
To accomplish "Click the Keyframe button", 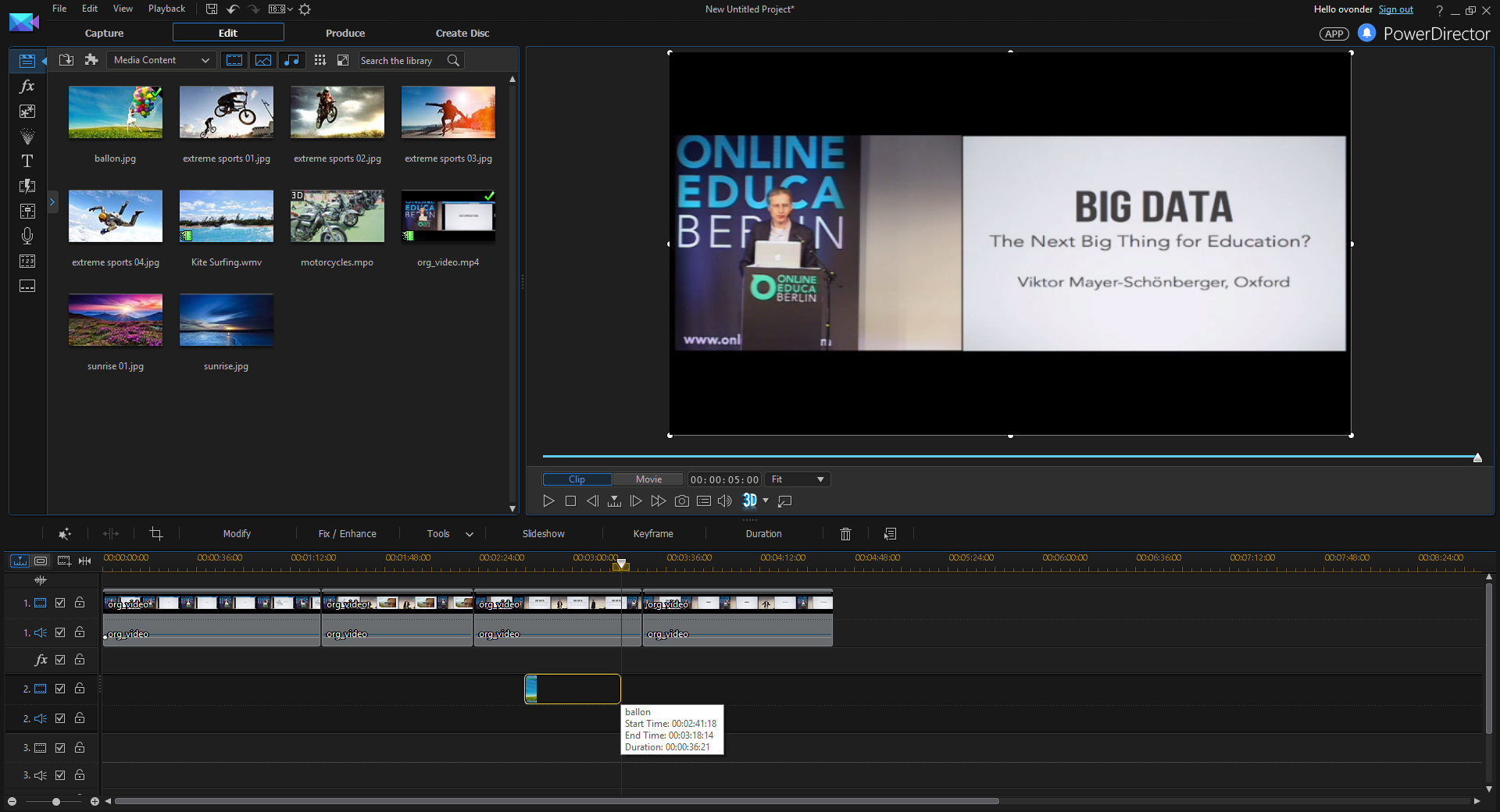I will coord(653,534).
